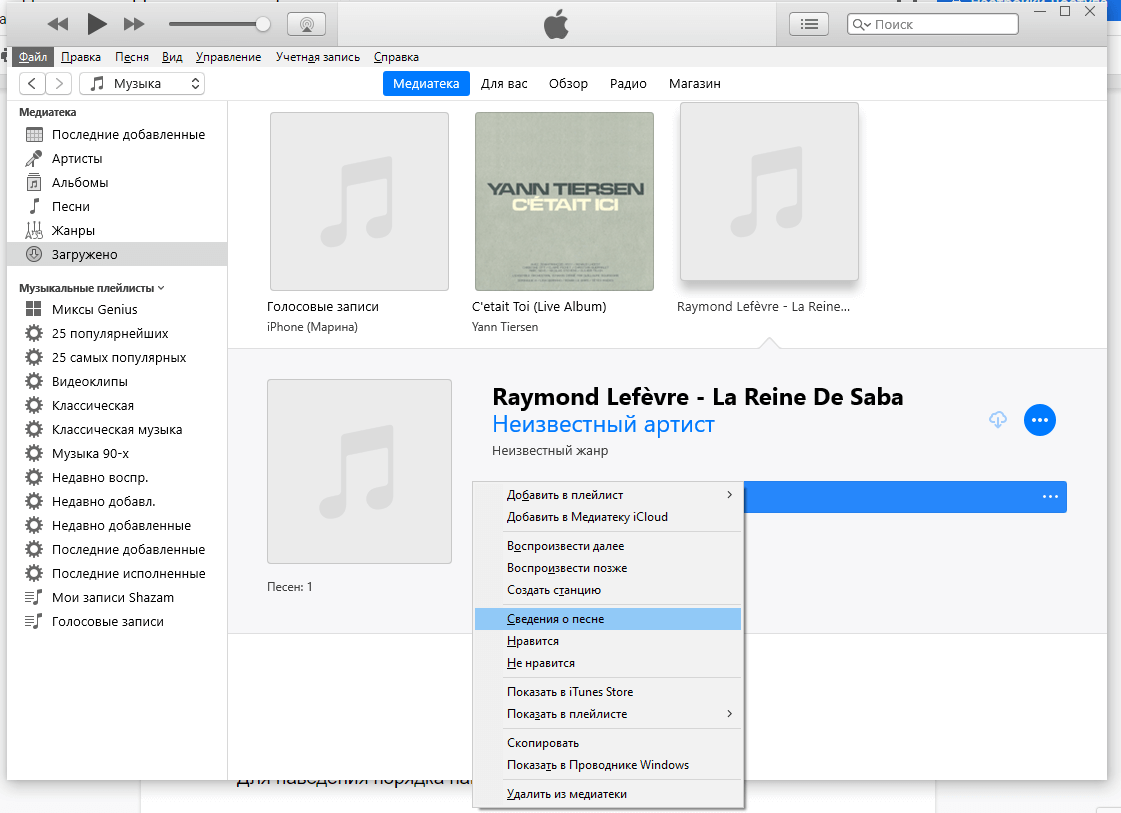Focus the Поиск search field
The image size is (1121, 813).
[932, 24]
